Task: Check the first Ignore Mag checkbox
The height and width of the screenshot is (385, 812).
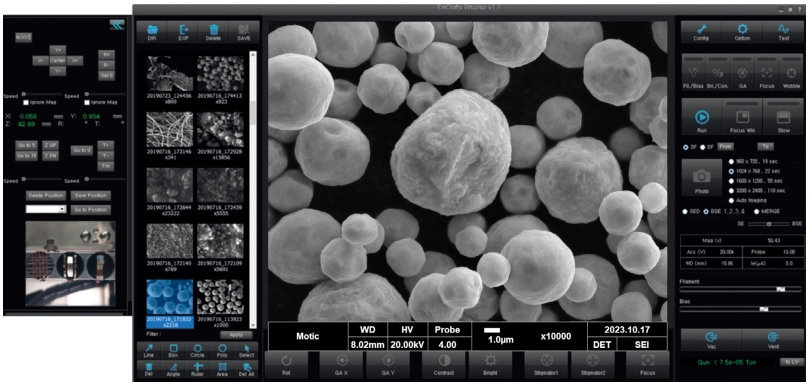Action: [x=25, y=102]
